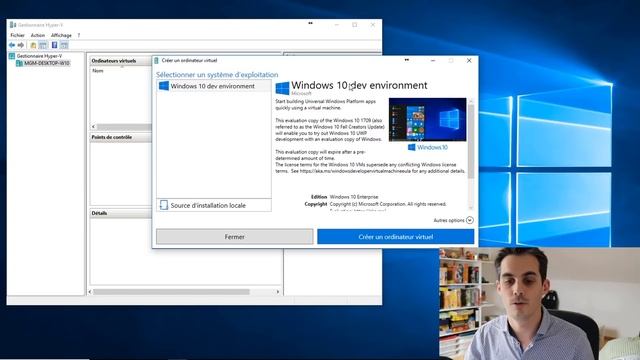Image resolution: width=640 pixels, height=360 pixels.
Task: Open the Action menu
Action: (x=38, y=36)
